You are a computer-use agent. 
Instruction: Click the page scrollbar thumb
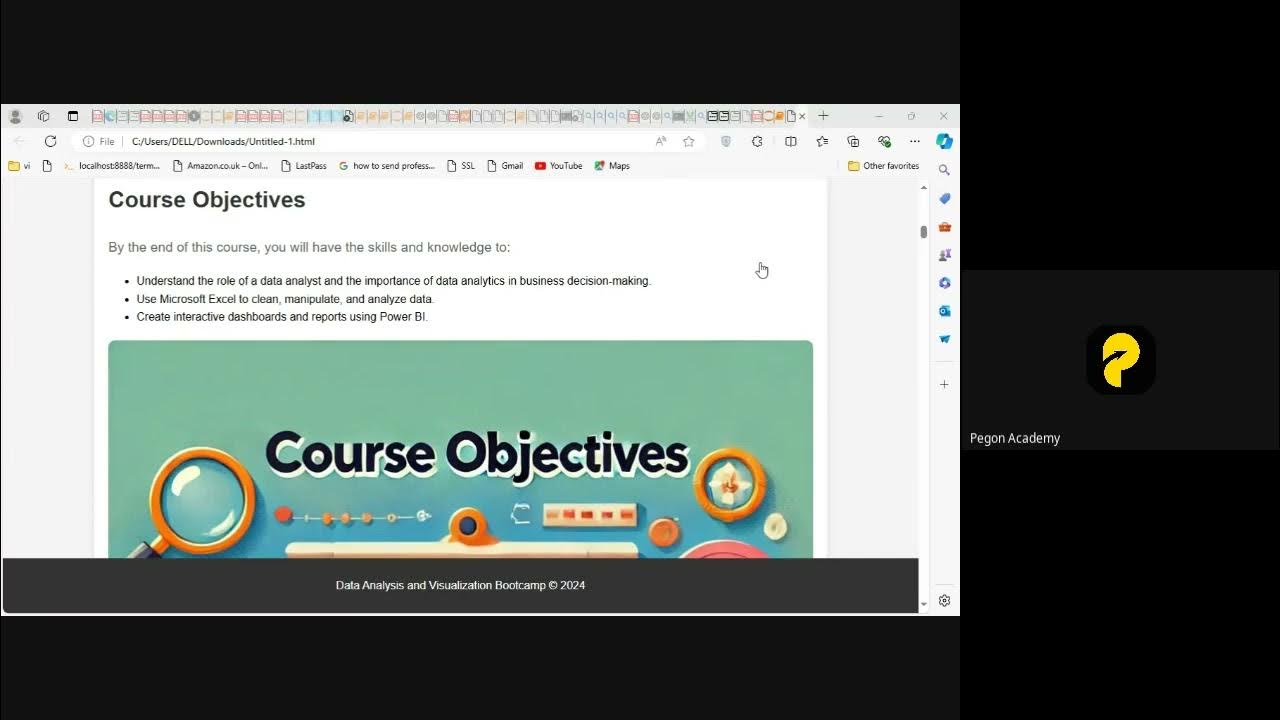(924, 232)
